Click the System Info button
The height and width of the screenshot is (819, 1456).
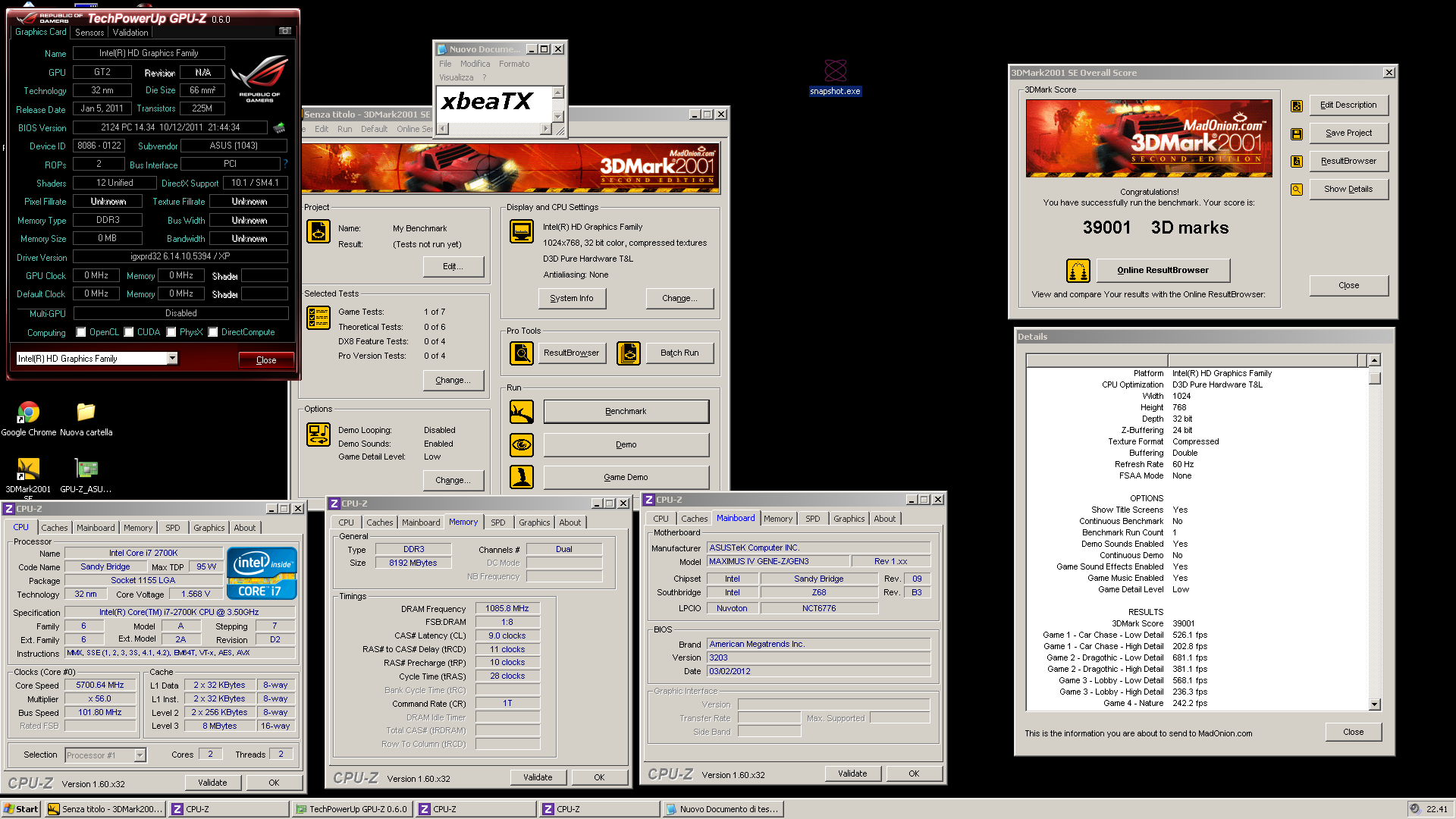click(572, 299)
